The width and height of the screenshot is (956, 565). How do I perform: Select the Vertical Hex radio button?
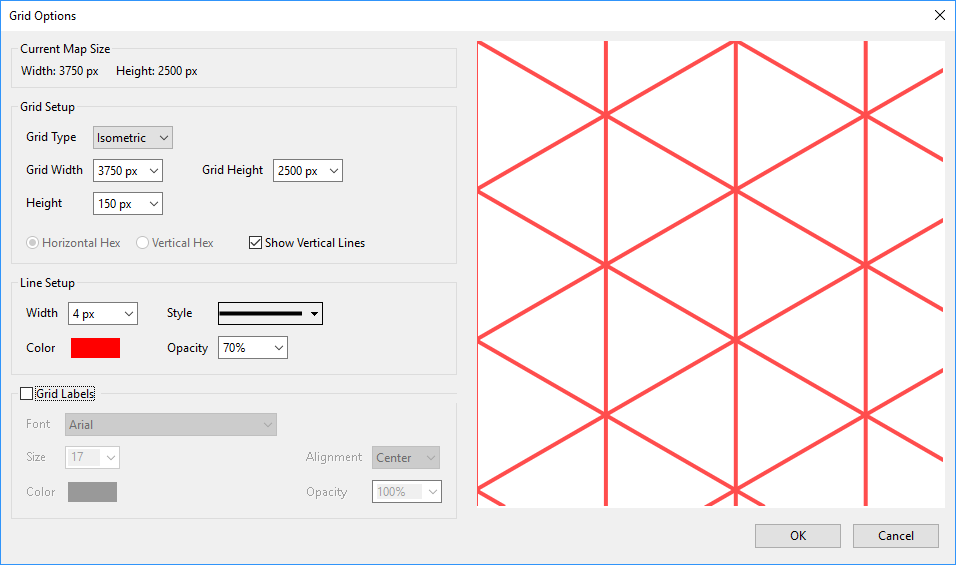point(143,243)
